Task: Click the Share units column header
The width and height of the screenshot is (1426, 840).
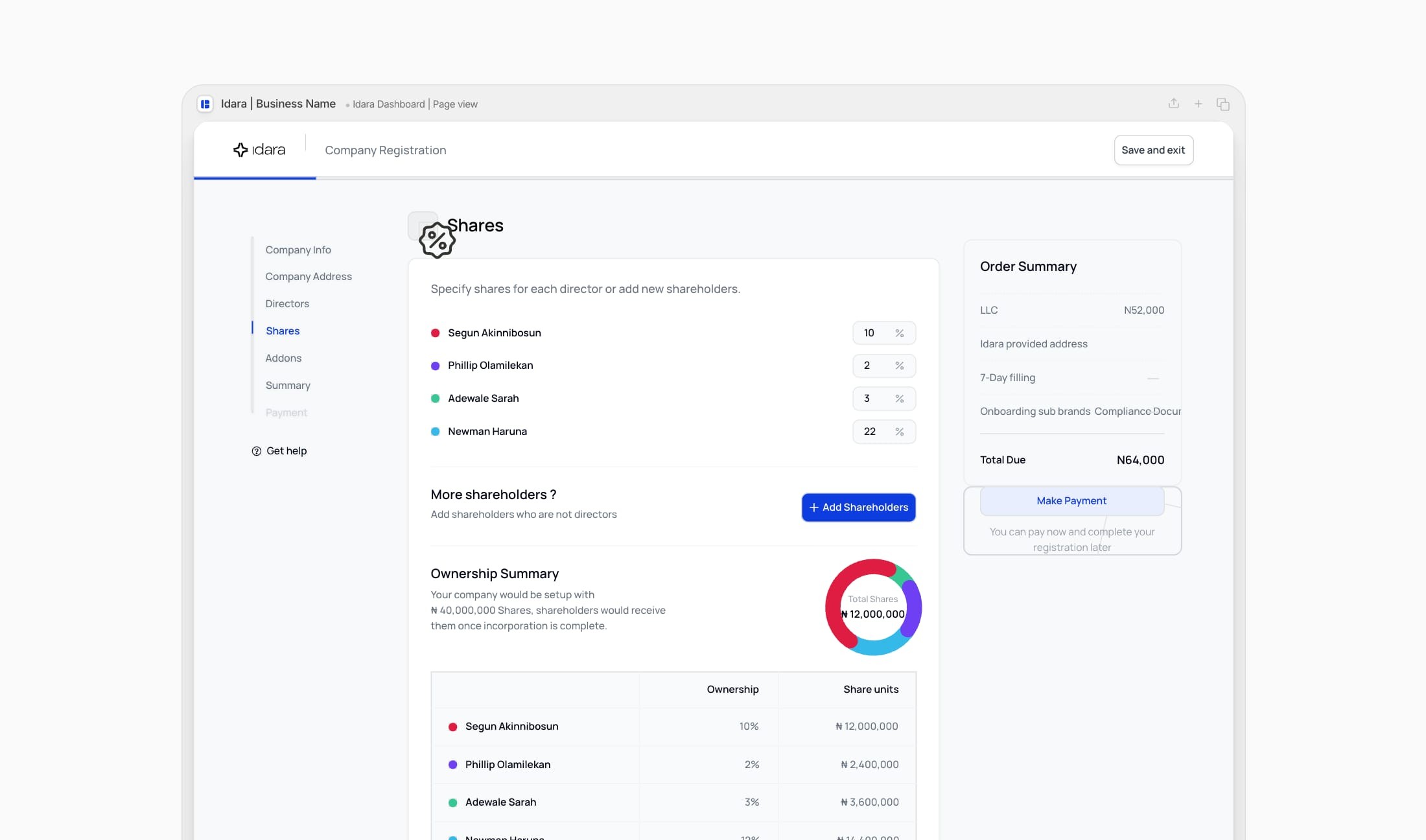Action: pos(871,690)
